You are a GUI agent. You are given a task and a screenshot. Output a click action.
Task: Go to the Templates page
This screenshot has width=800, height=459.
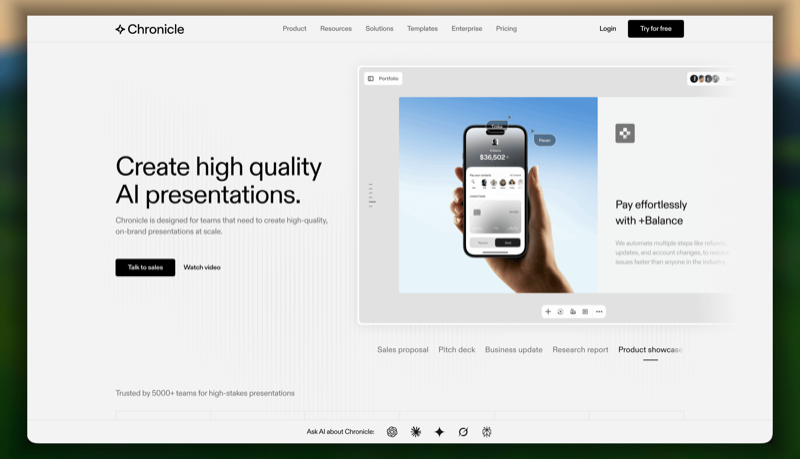coord(422,29)
